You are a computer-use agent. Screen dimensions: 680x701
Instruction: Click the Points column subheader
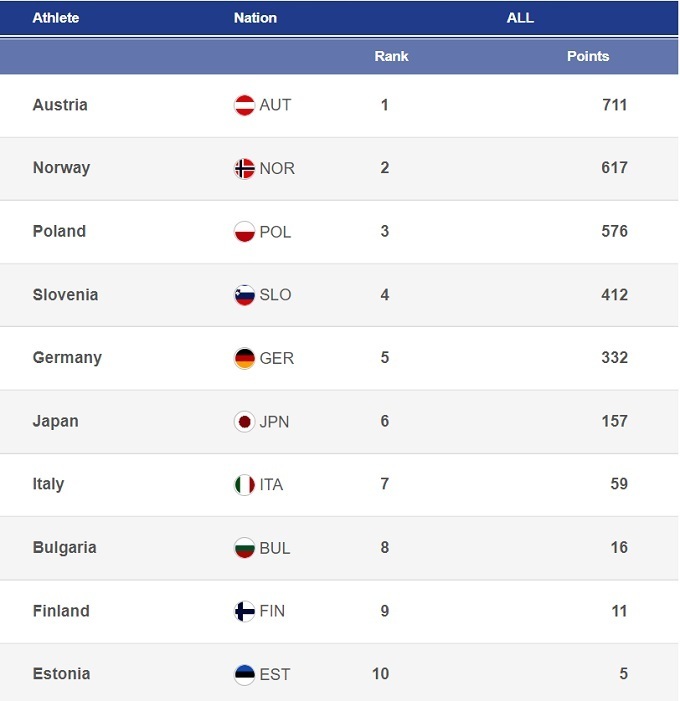[588, 56]
